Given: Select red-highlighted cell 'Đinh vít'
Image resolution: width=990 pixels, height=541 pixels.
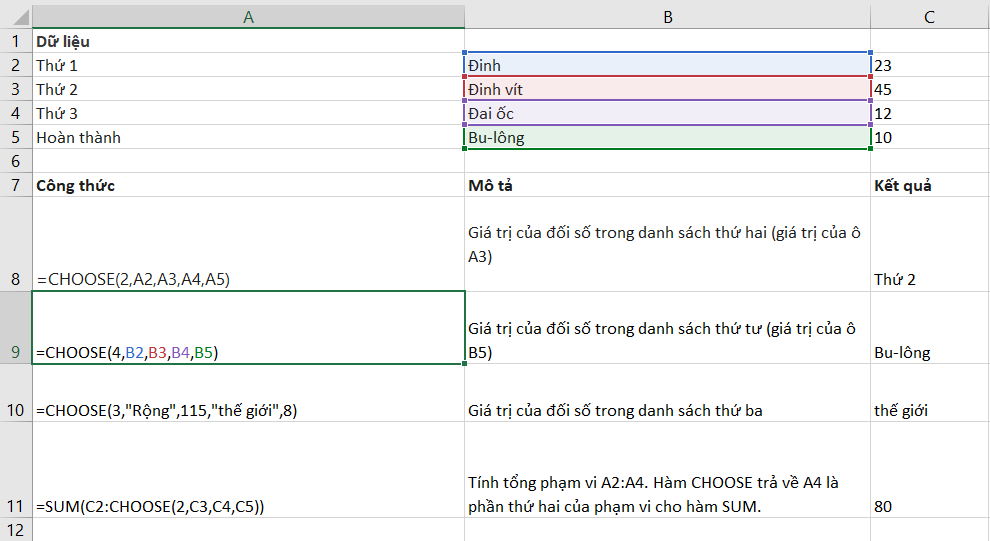Looking at the screenshot, I should (667, 89).
